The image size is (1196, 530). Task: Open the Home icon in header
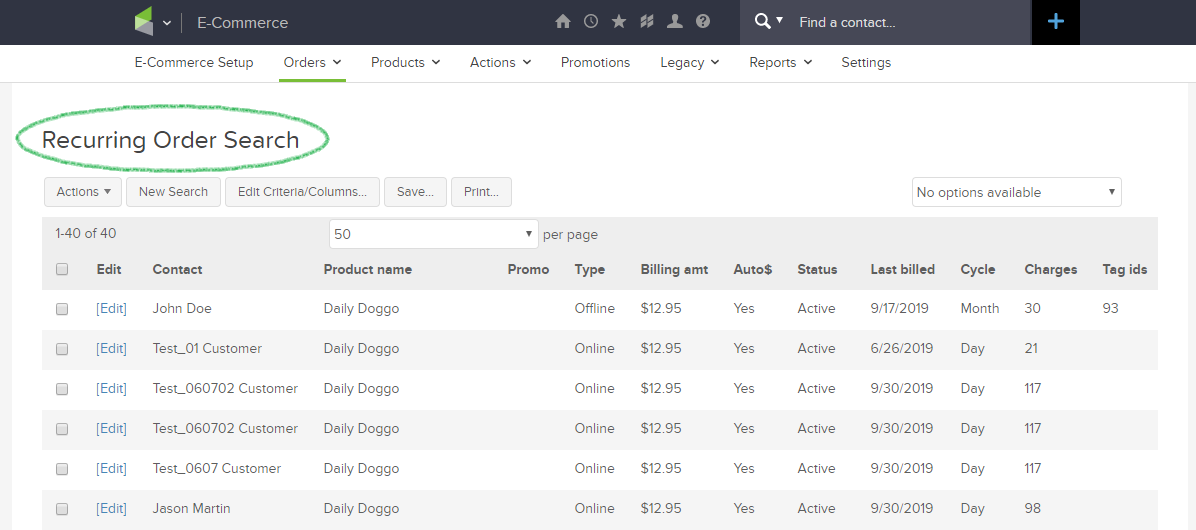coord(563,22)
